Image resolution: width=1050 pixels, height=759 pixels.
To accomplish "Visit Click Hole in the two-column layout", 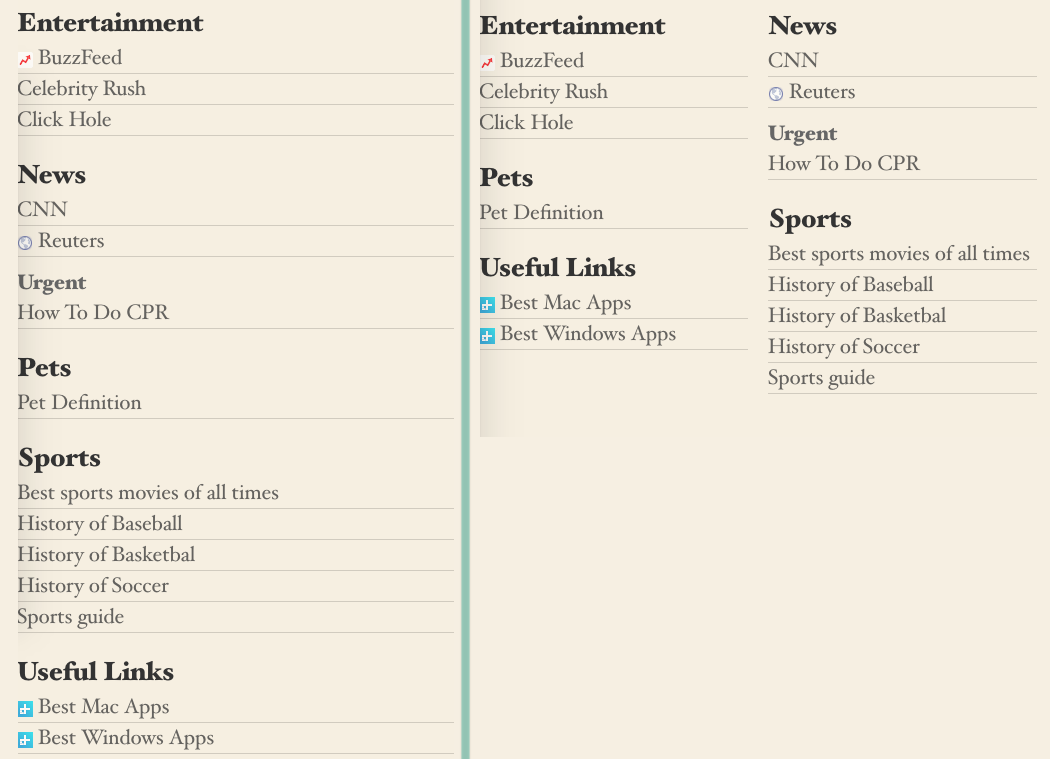I will [x=526, y=122].
